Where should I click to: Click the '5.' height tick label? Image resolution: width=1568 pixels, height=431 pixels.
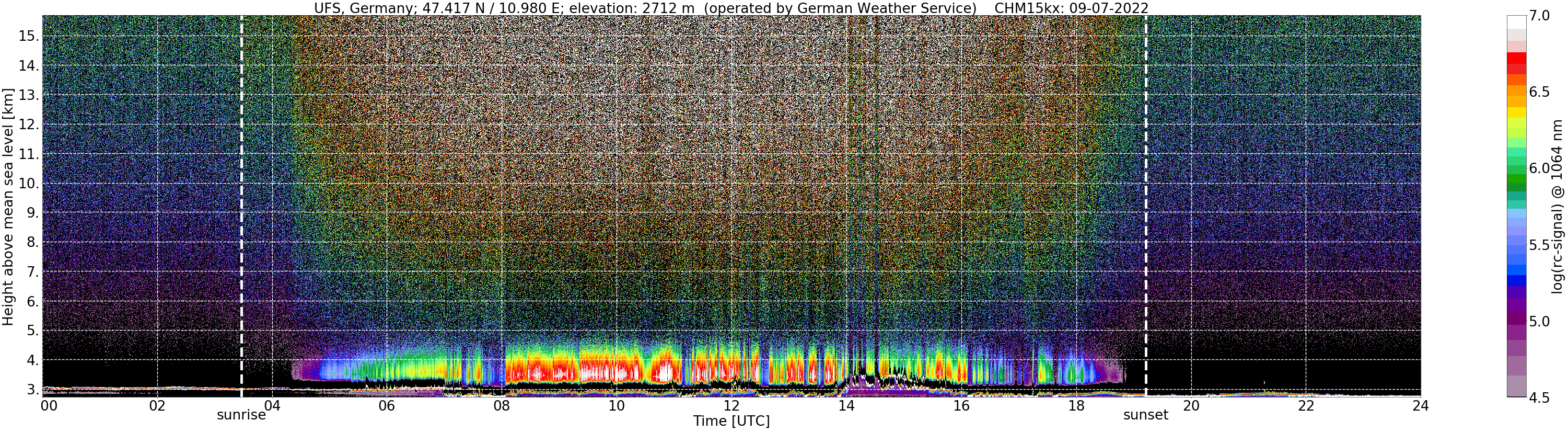pyautogui.click(x=32, y=331)
